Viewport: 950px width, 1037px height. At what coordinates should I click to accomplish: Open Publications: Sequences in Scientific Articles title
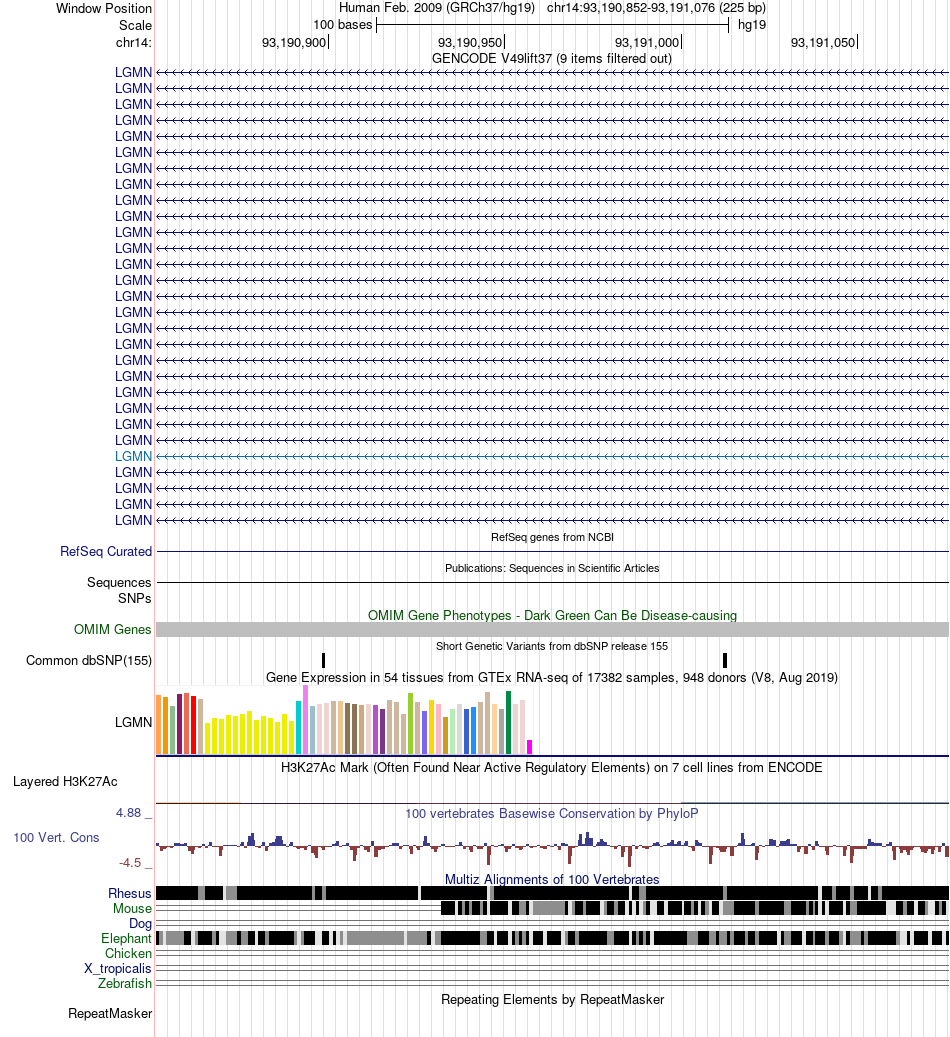(552, 568)
